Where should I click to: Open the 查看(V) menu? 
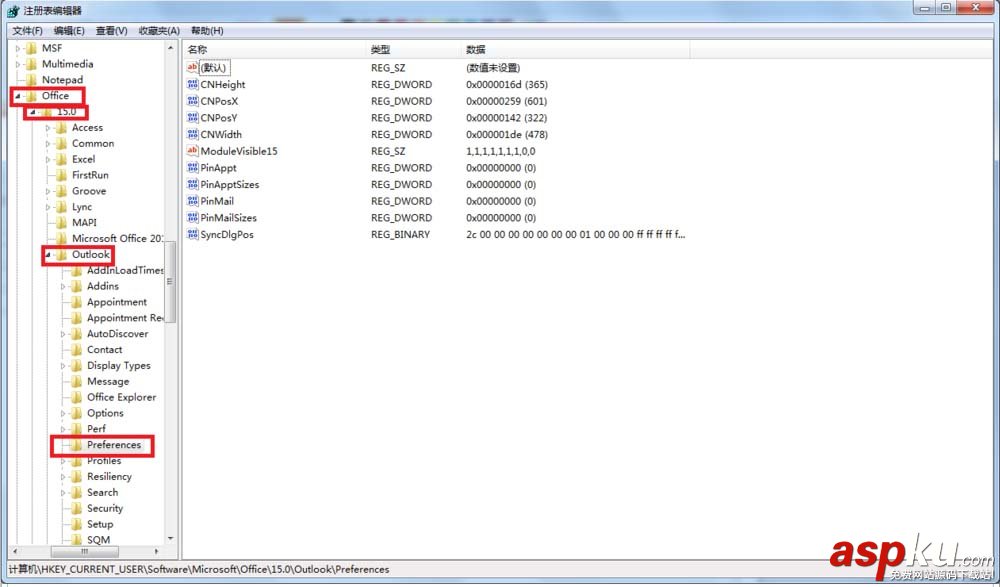click(106, 30)
